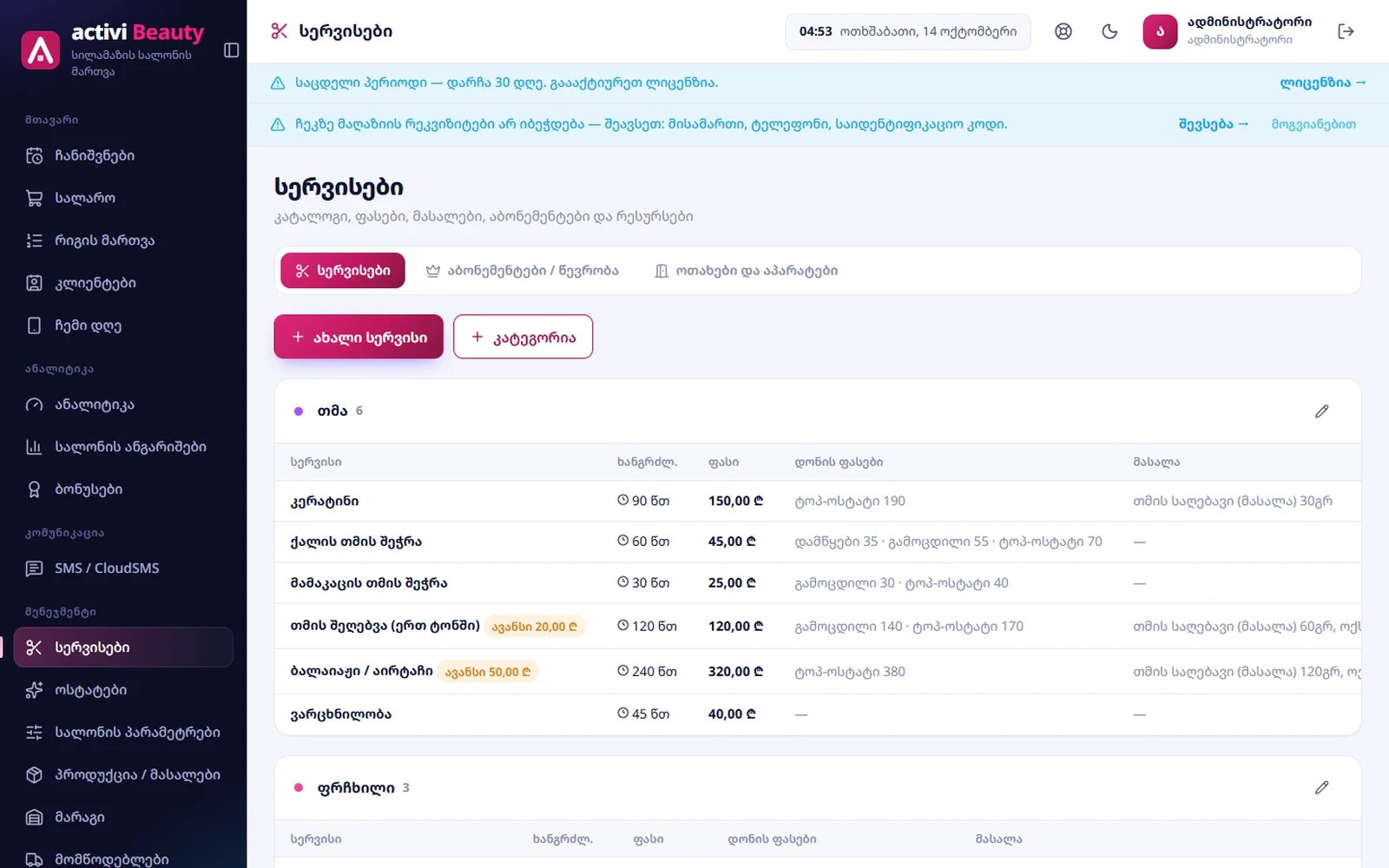Open ანალიტიკა in the sidebar
The image size is (1389, 868).
click(x=123, y=404)
